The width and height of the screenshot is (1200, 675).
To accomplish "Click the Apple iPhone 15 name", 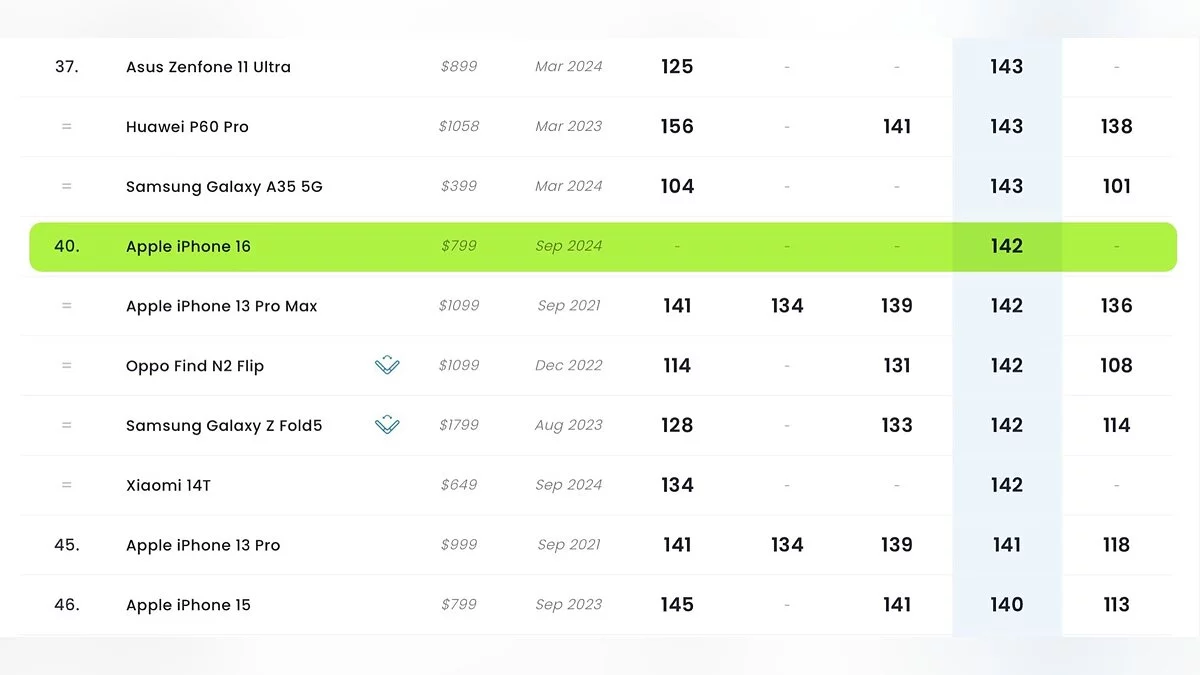I will coord(188,605).
